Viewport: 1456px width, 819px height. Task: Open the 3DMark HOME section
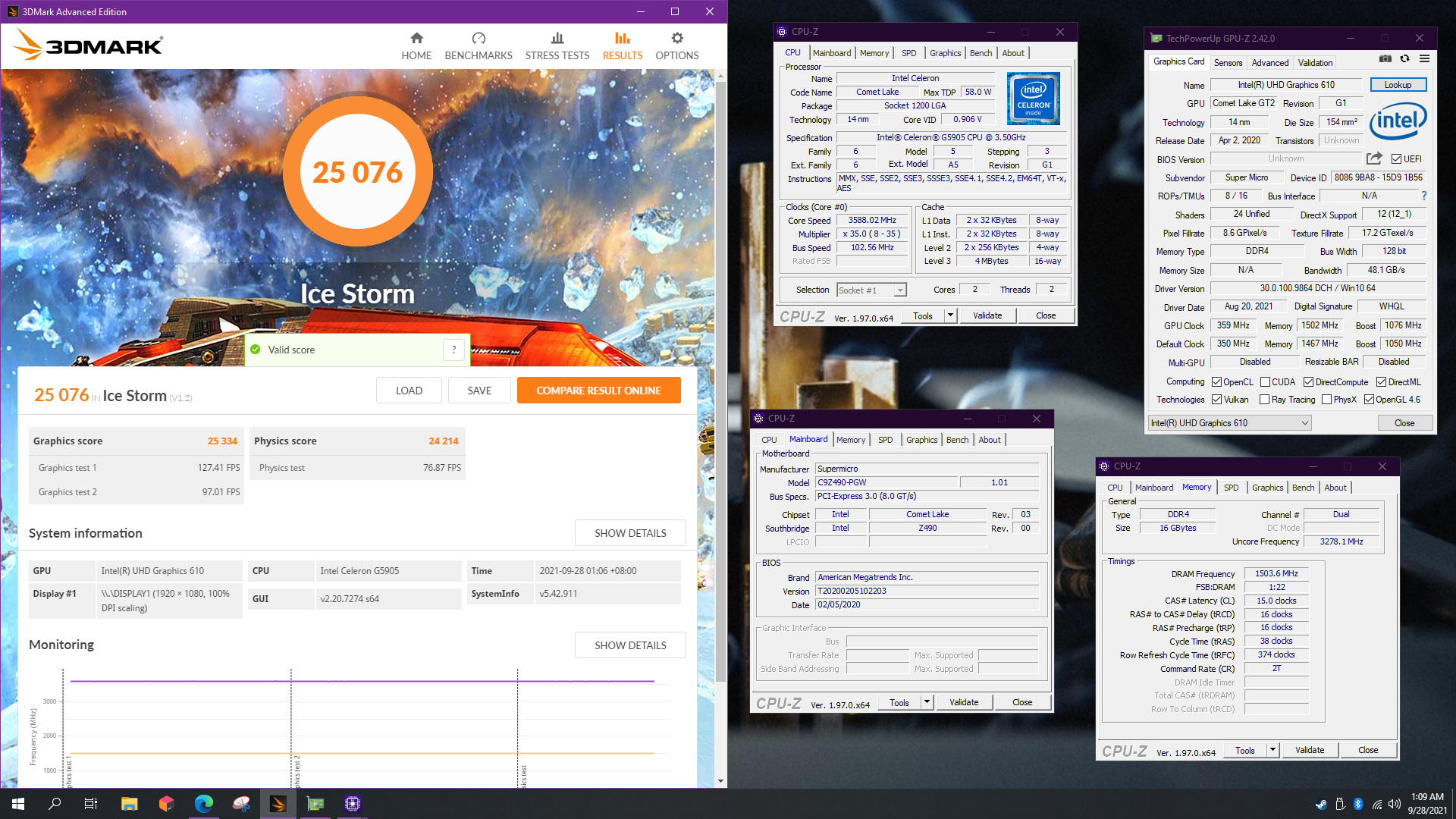click(x=416, y=46)
